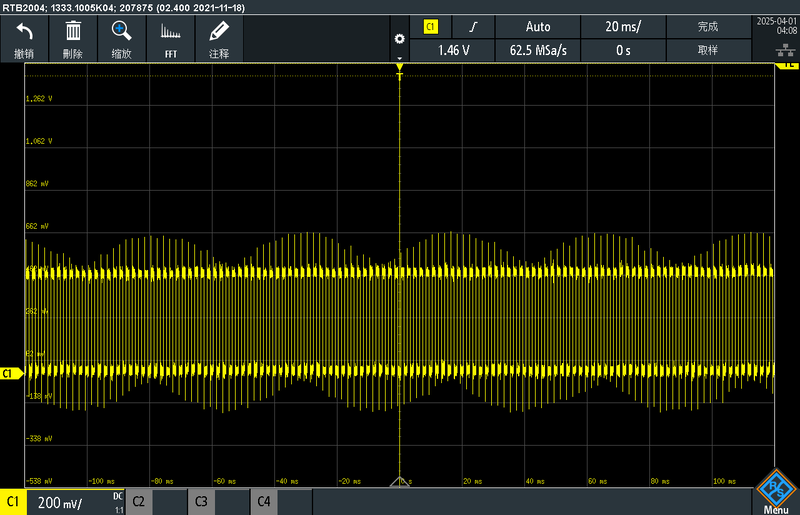Click the Delete (删除) trash icon
Viewport: 800px width, 515px height.
pyautogui.click(x=73, y=38)
